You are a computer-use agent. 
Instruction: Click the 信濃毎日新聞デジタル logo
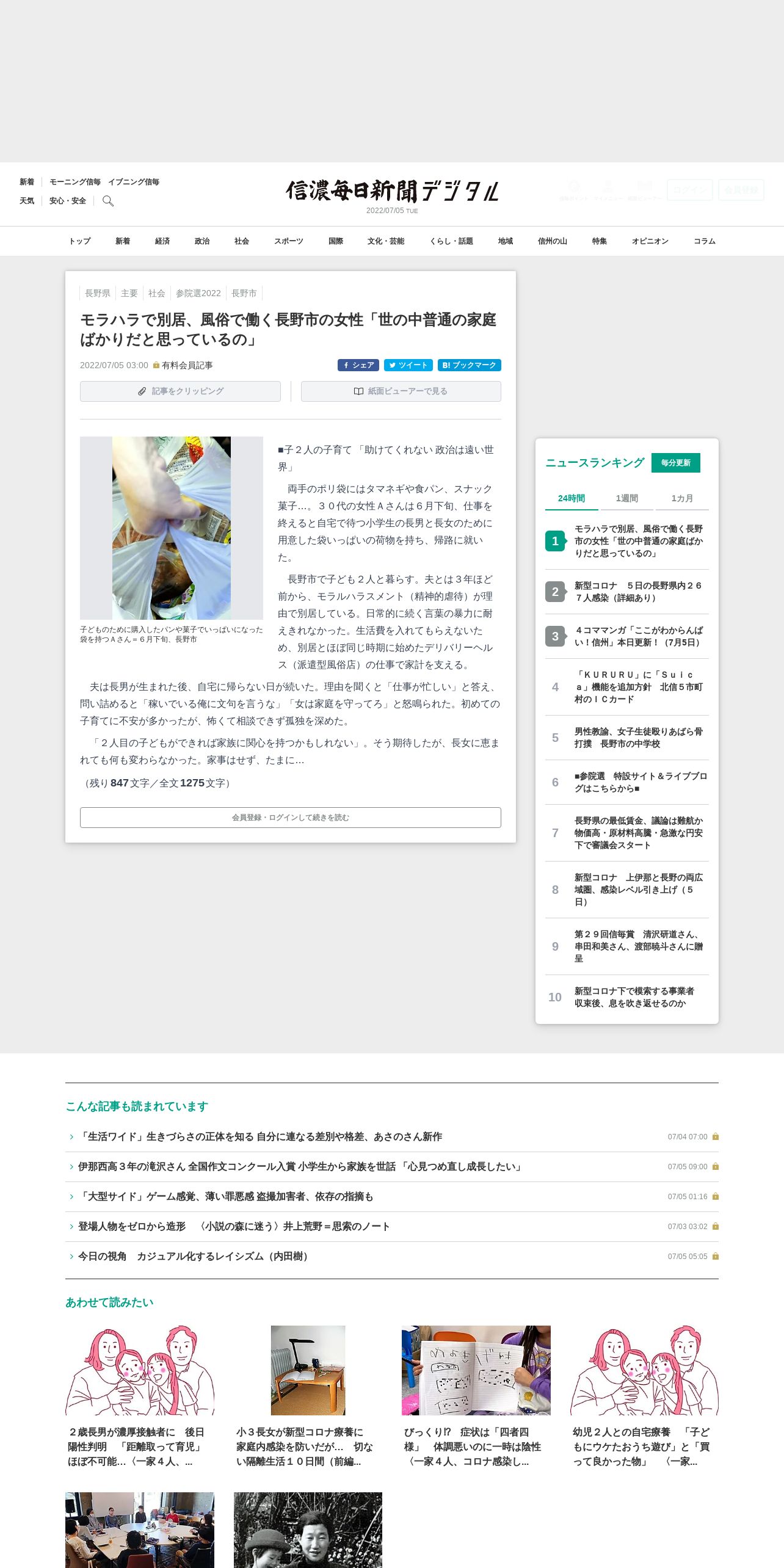393,191
